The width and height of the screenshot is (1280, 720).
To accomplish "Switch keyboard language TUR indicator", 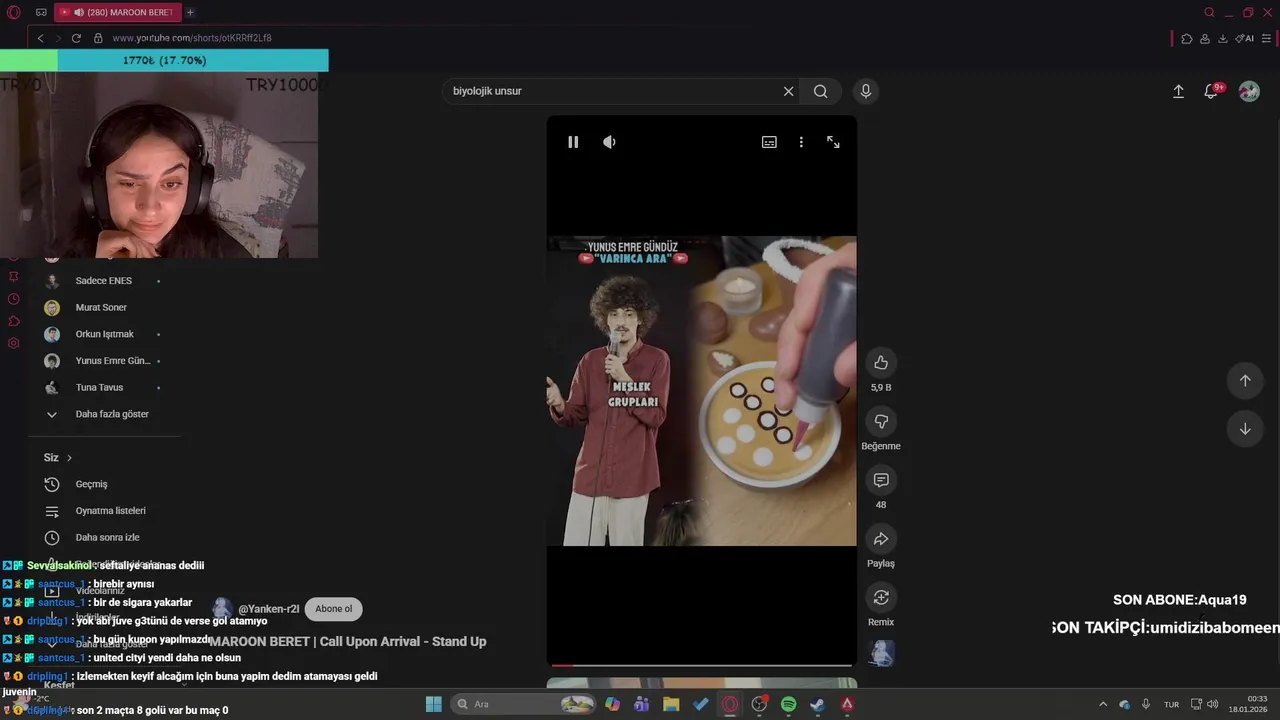I will point(1170,704).
